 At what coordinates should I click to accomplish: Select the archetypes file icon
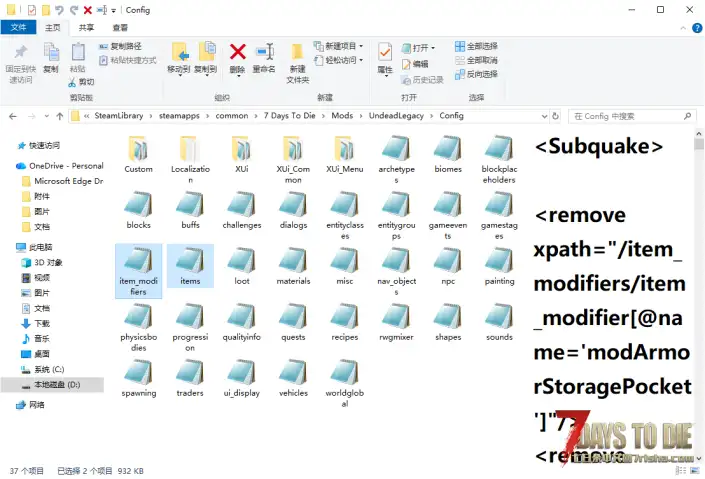coord(396,149)
